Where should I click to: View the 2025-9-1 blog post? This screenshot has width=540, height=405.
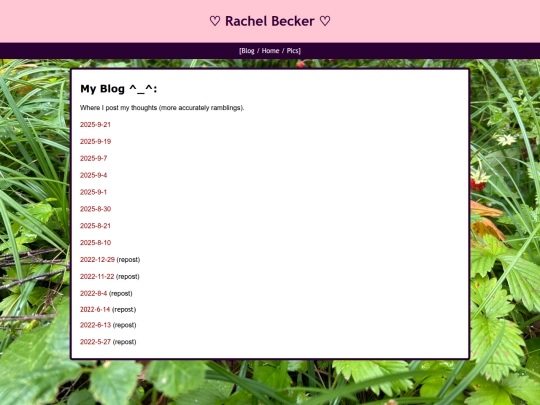coord(93,192)
